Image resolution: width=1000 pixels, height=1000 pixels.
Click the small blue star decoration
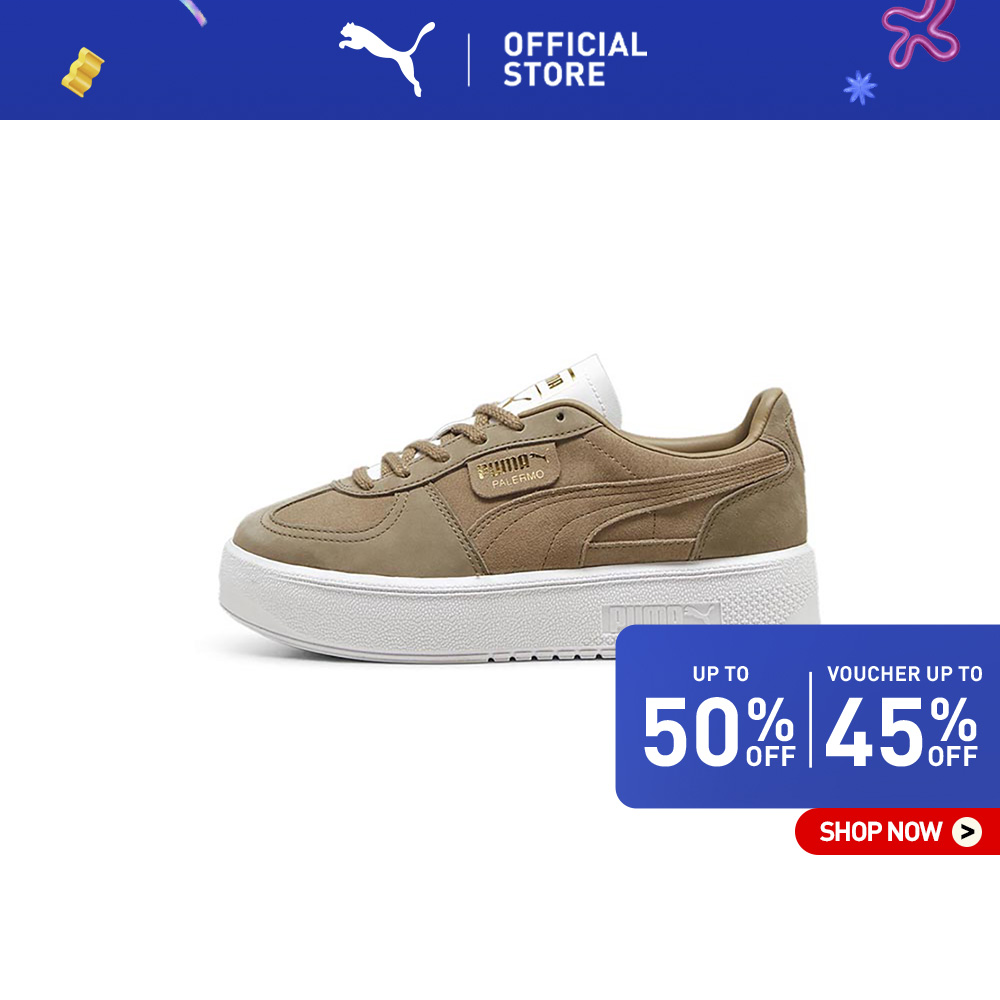pos(860,87)
